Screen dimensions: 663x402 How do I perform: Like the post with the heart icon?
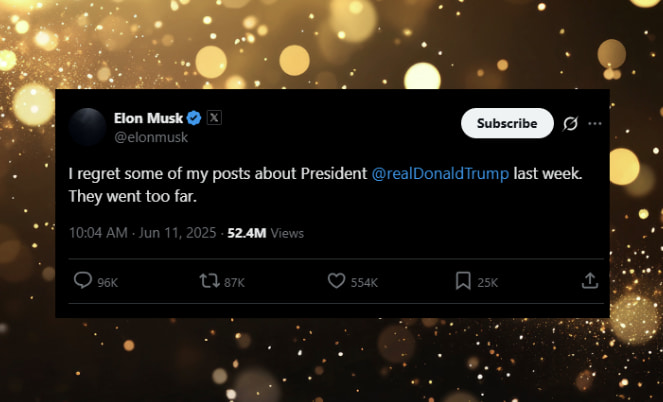coord(337,281)
